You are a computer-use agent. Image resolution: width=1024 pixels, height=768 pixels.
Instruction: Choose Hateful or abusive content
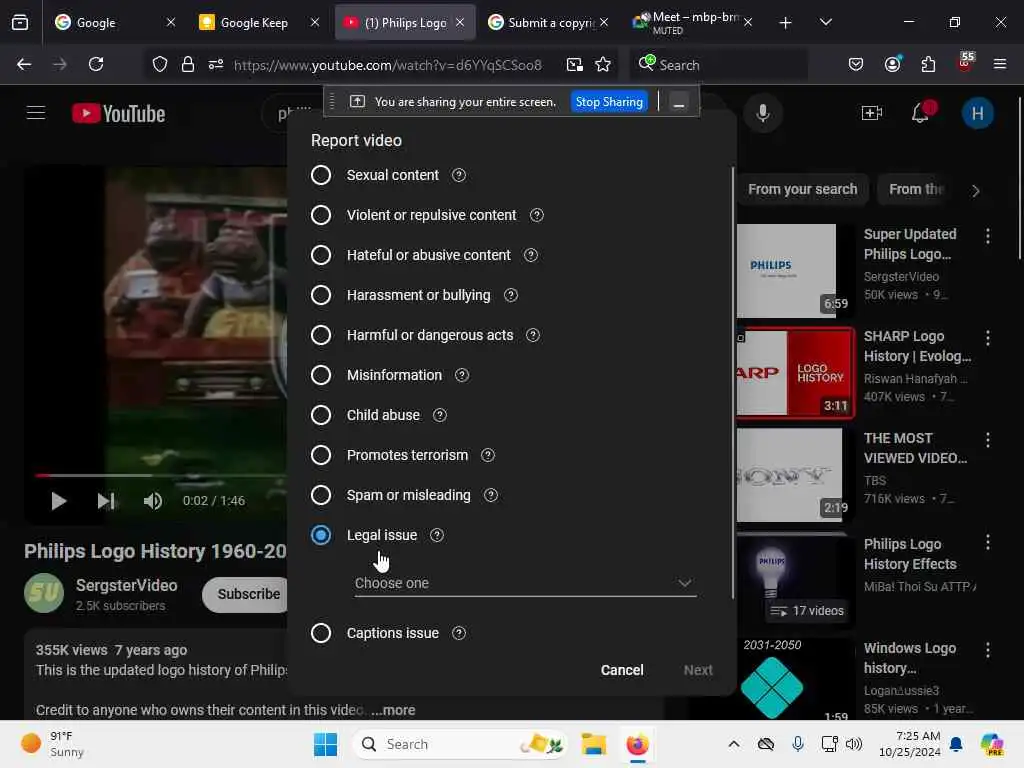pyautogui.click(x=321, y=255)
